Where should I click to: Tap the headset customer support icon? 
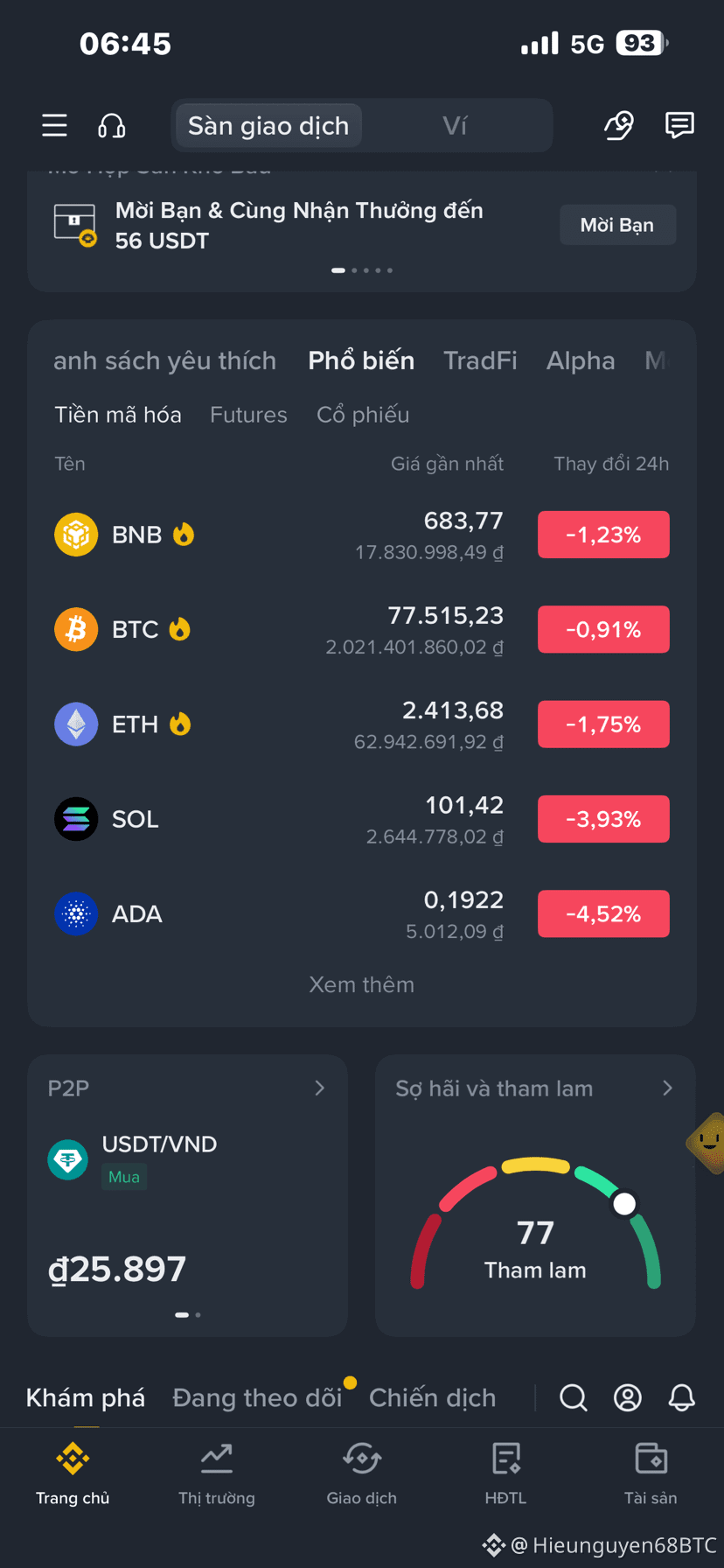tap(112, 126)
